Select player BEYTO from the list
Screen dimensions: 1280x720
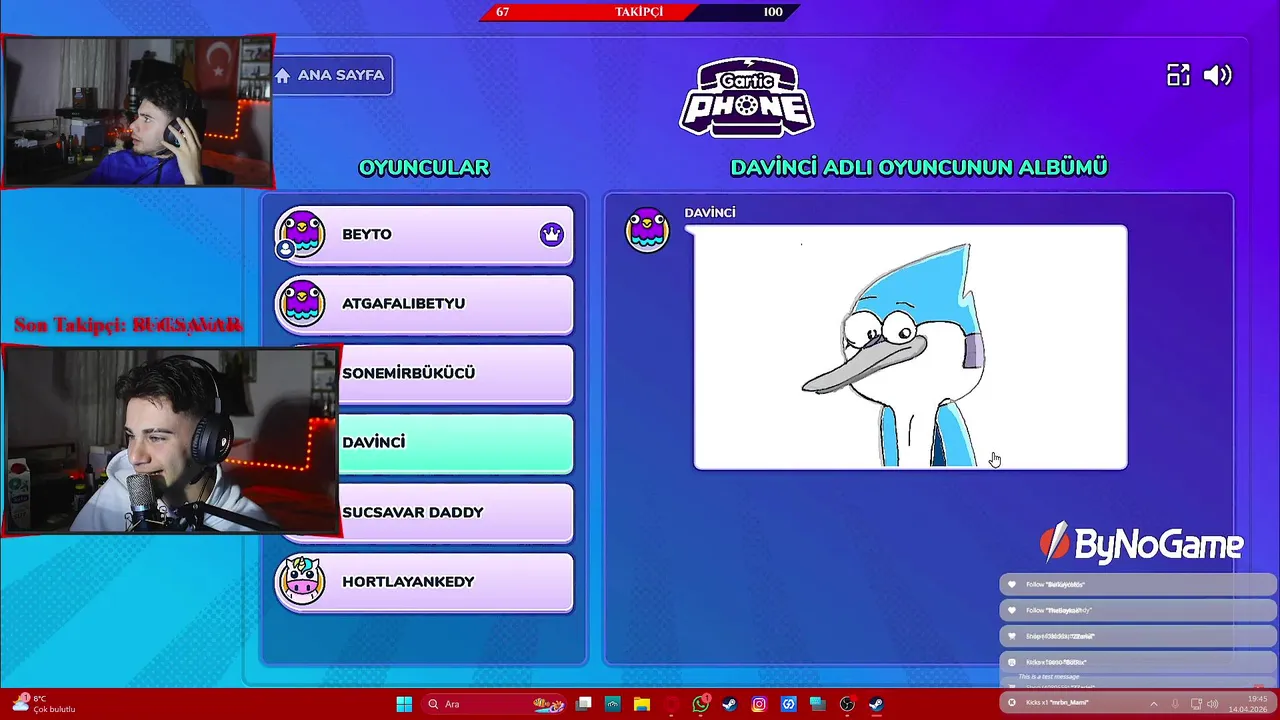point(424,234)
